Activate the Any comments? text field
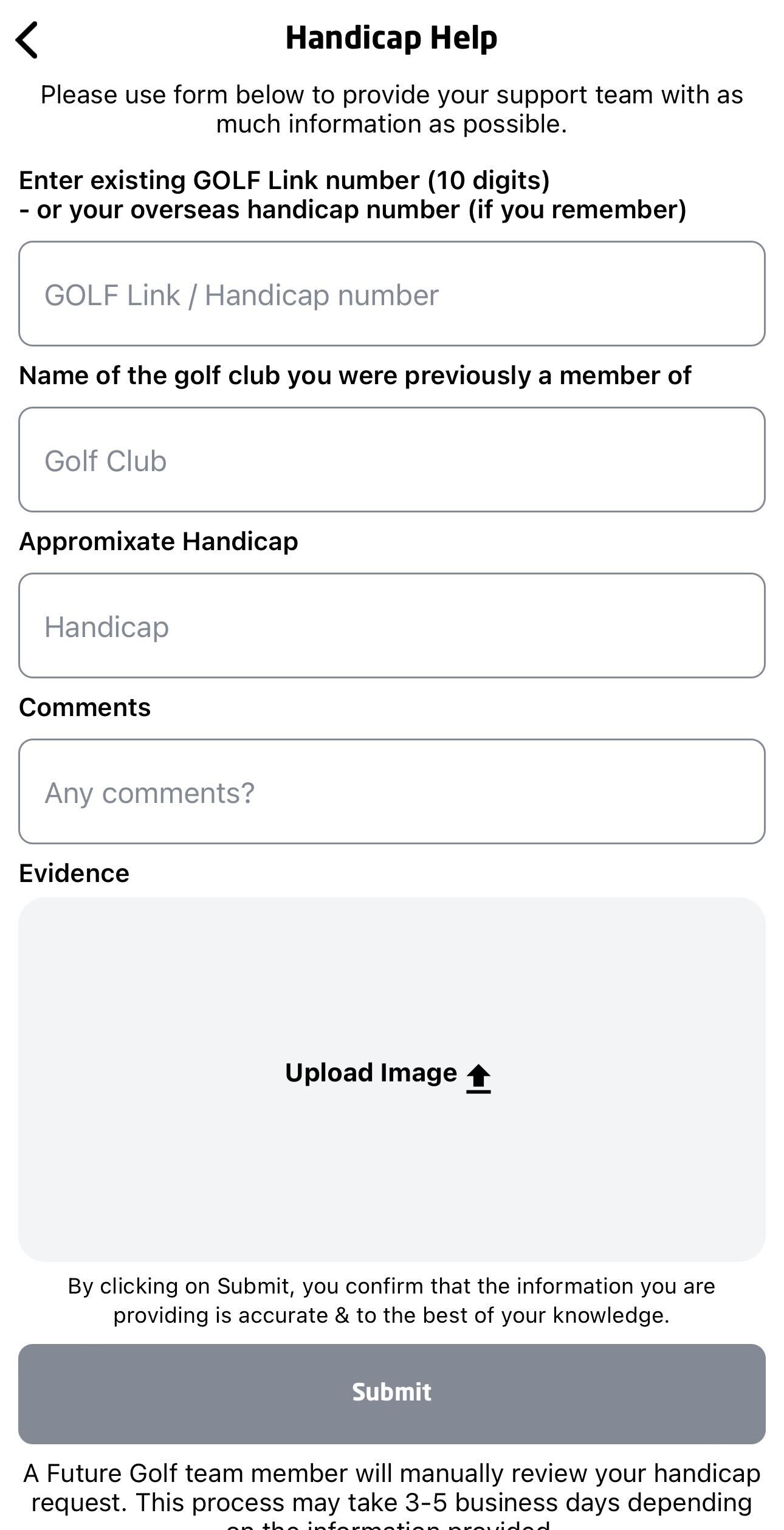 coord(392,791)
